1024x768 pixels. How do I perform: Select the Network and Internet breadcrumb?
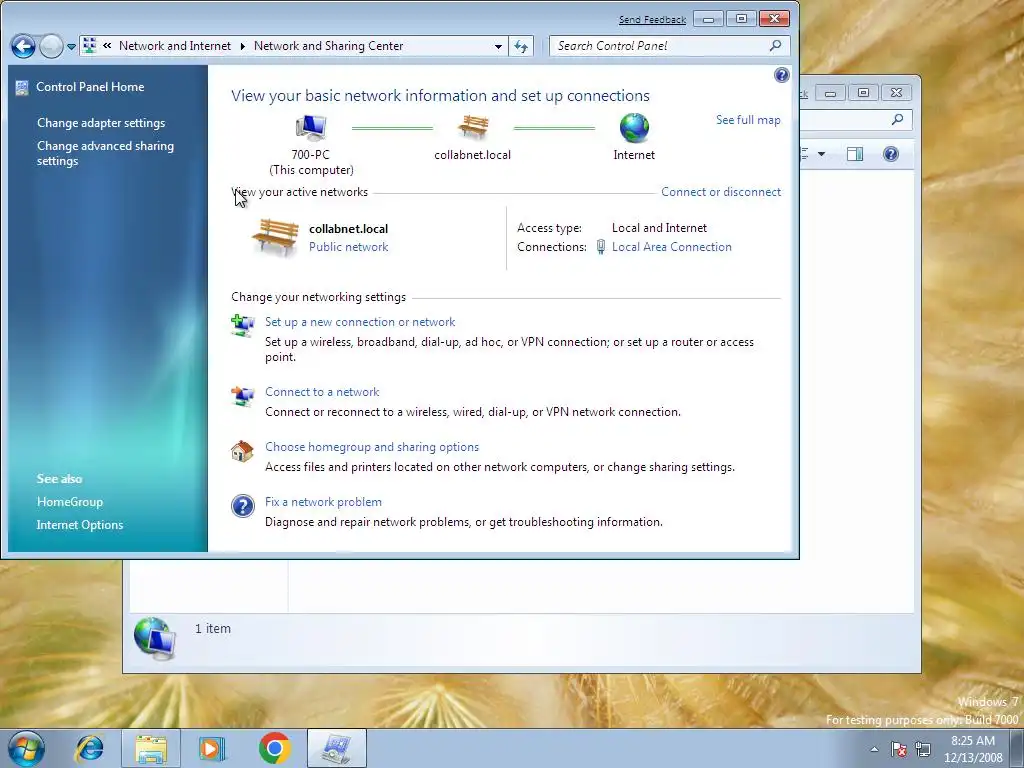(175, 46)
